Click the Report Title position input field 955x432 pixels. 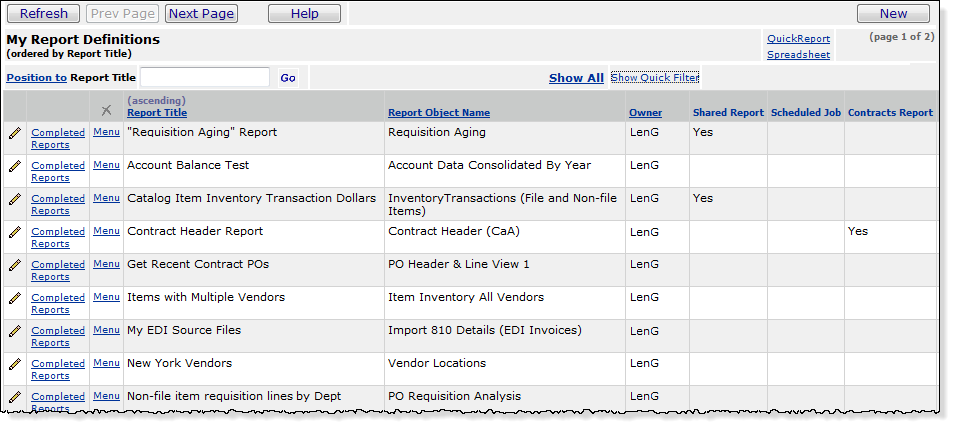(205, 77)
